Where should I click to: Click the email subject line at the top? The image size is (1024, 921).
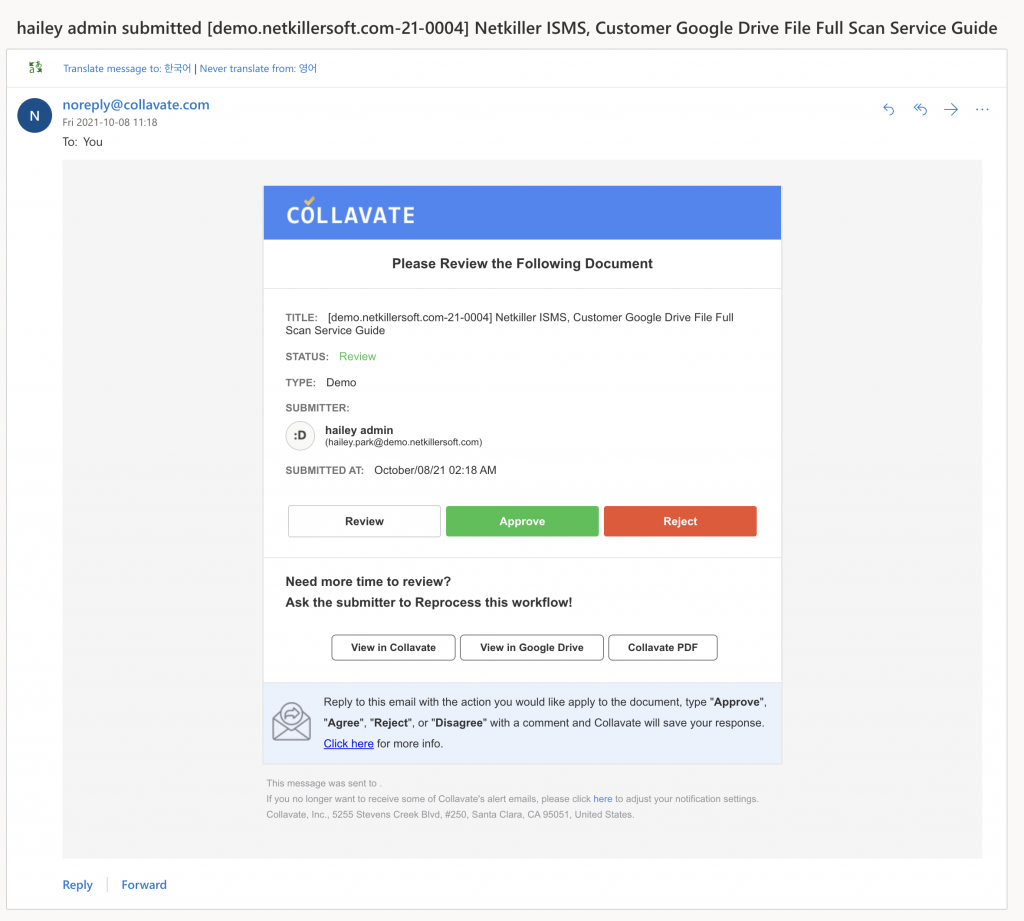[x=507, y=28]
